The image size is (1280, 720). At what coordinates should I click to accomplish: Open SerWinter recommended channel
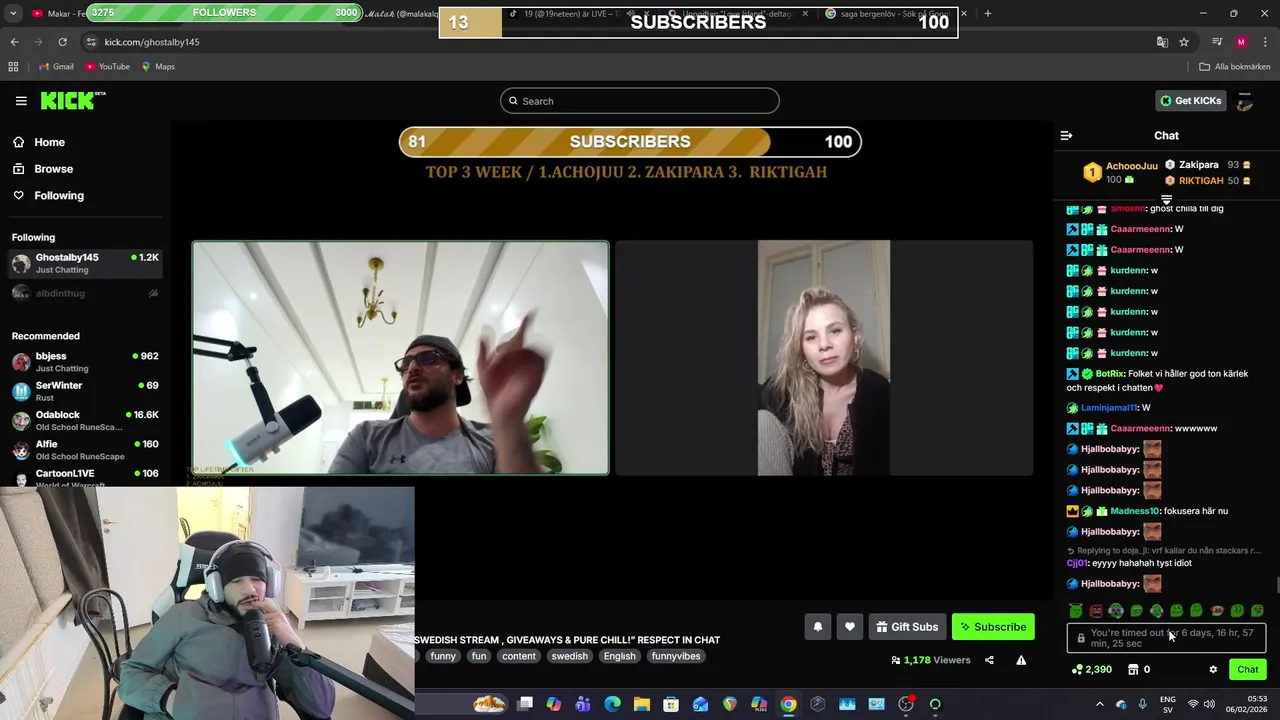coord(85,391)
